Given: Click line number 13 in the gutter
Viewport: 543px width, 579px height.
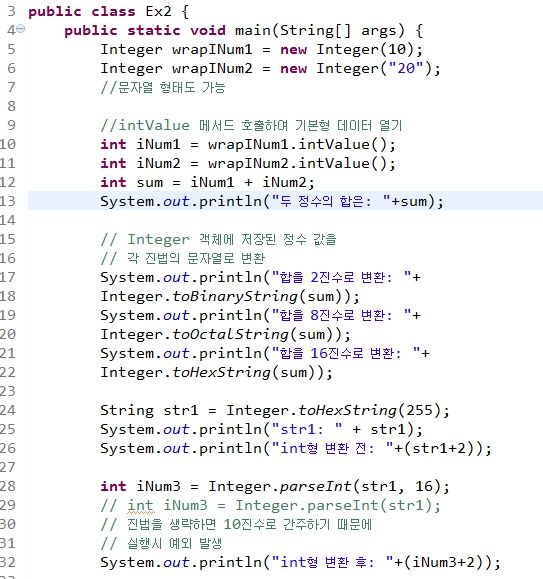Looking at the screenshot, I should (x=8, y=202).
